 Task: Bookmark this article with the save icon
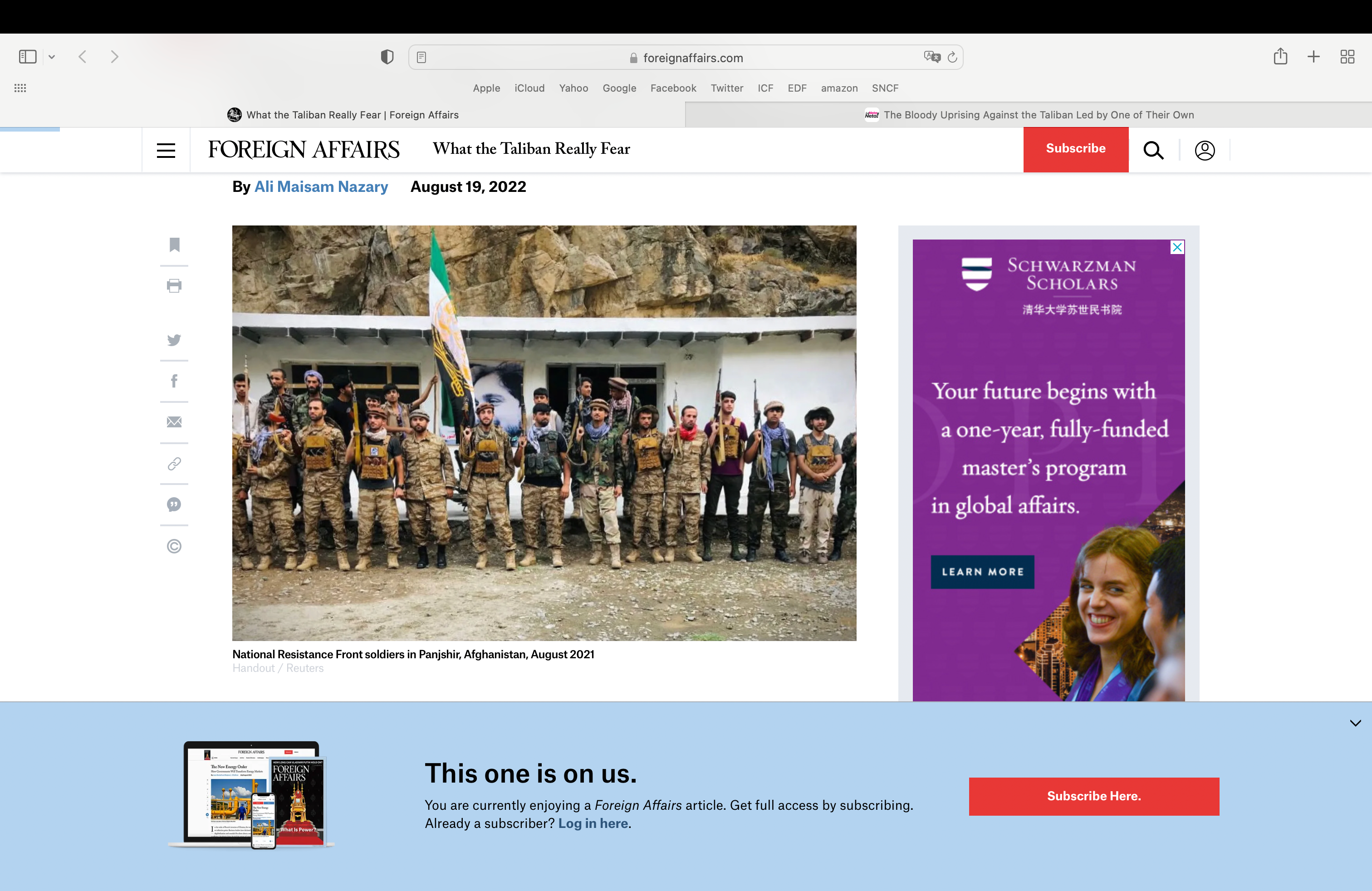(174, 245)
